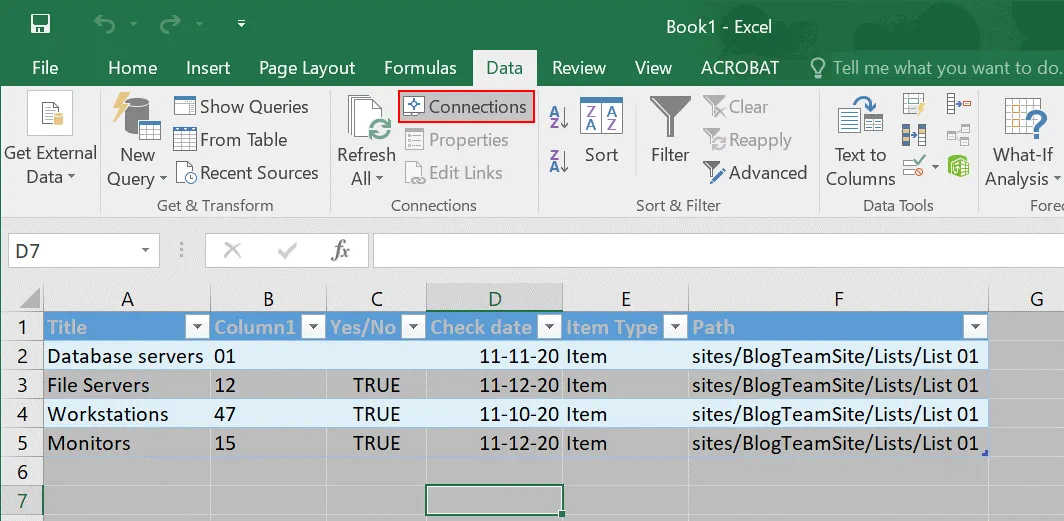This screenshot has width=1064, height=521.
Task: Click the Advanced filter option
Action: [755, 173]
